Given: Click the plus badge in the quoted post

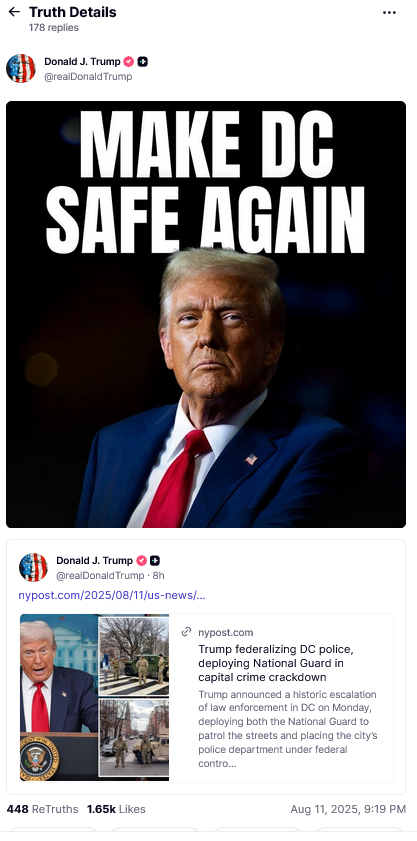Looking at the screenshot, I should click(155, 560).
